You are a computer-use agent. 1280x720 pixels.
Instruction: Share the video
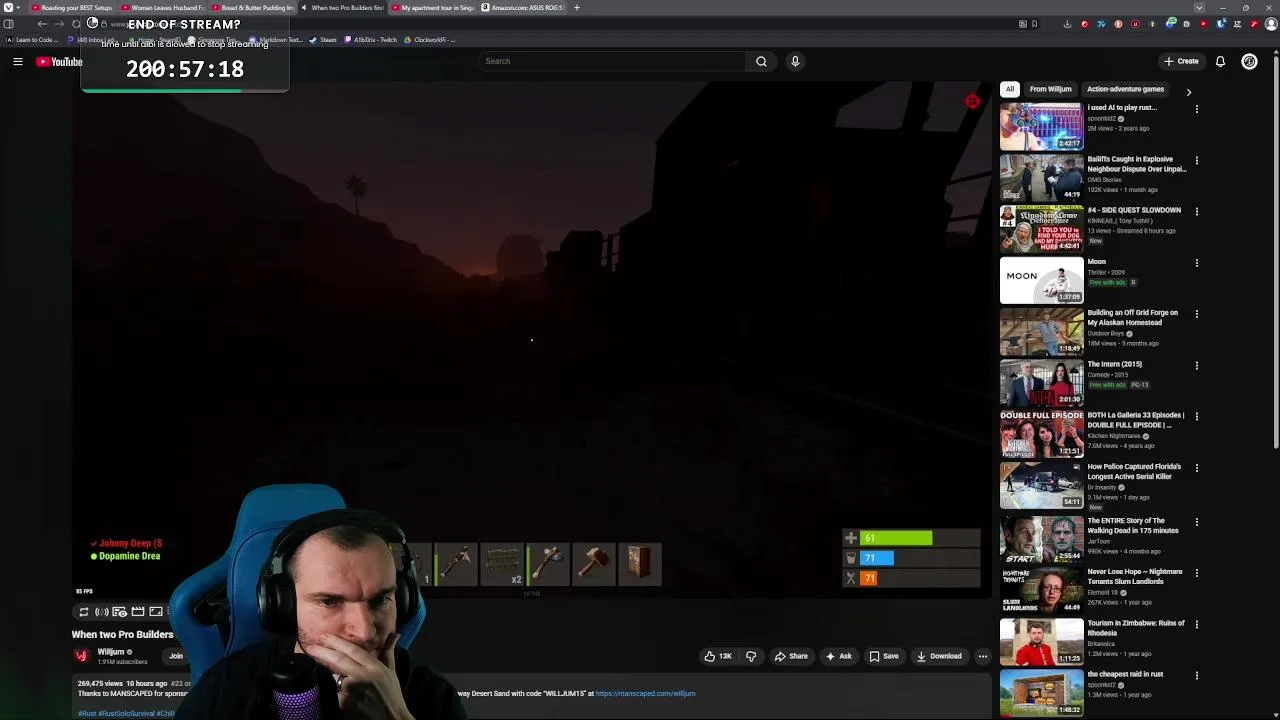[x=790, y=656]
